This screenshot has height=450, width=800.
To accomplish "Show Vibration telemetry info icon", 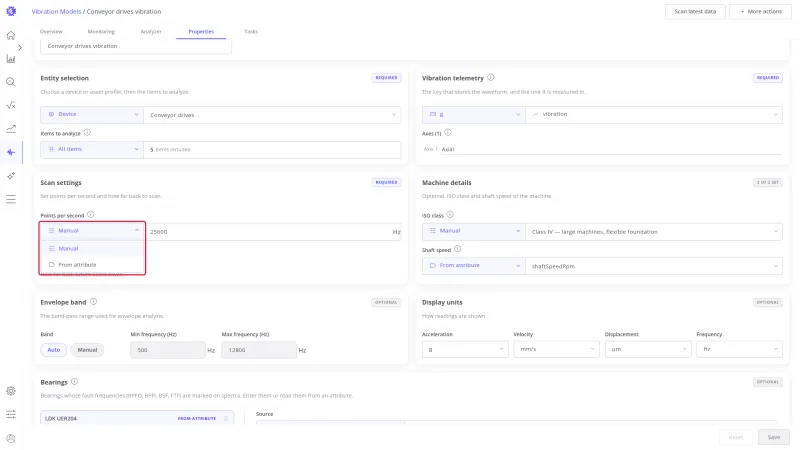I will (x=490, y=78).
